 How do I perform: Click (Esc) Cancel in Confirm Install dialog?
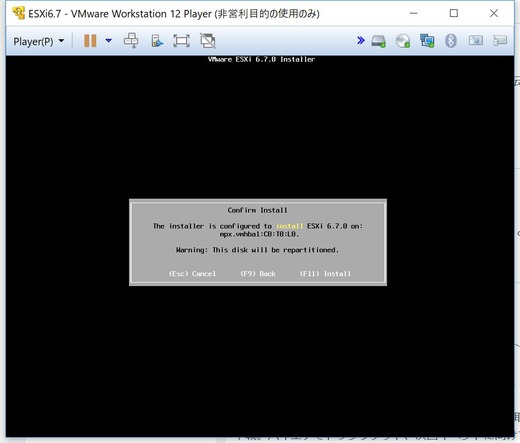192,274
